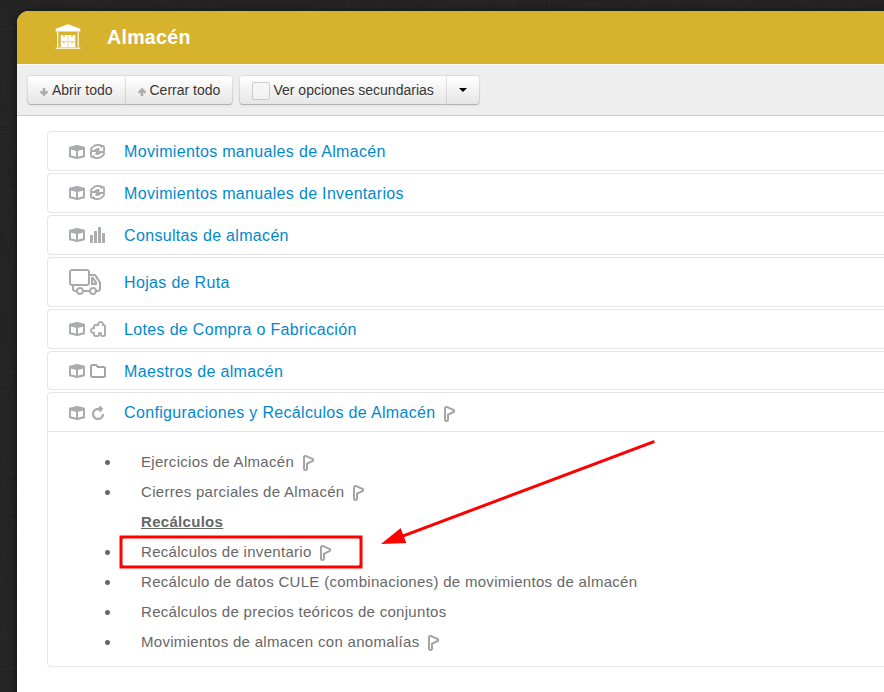The image size is (884, 692).
Task: Toggle the flag next to Cierres parciales de Almacén
Action: tap(359, 492)
